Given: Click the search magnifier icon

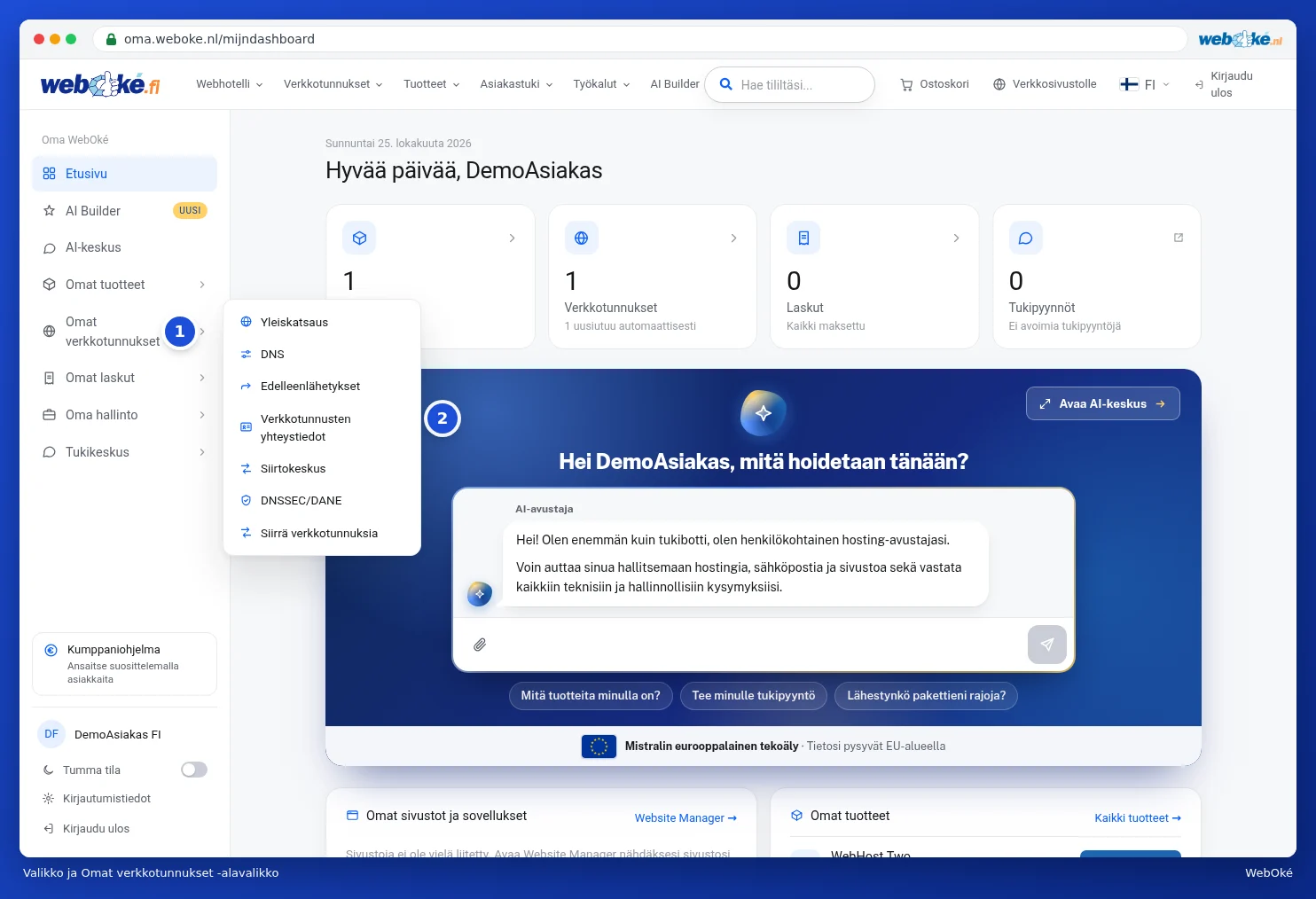Looking at the screenshot, I should click(725, 84).
